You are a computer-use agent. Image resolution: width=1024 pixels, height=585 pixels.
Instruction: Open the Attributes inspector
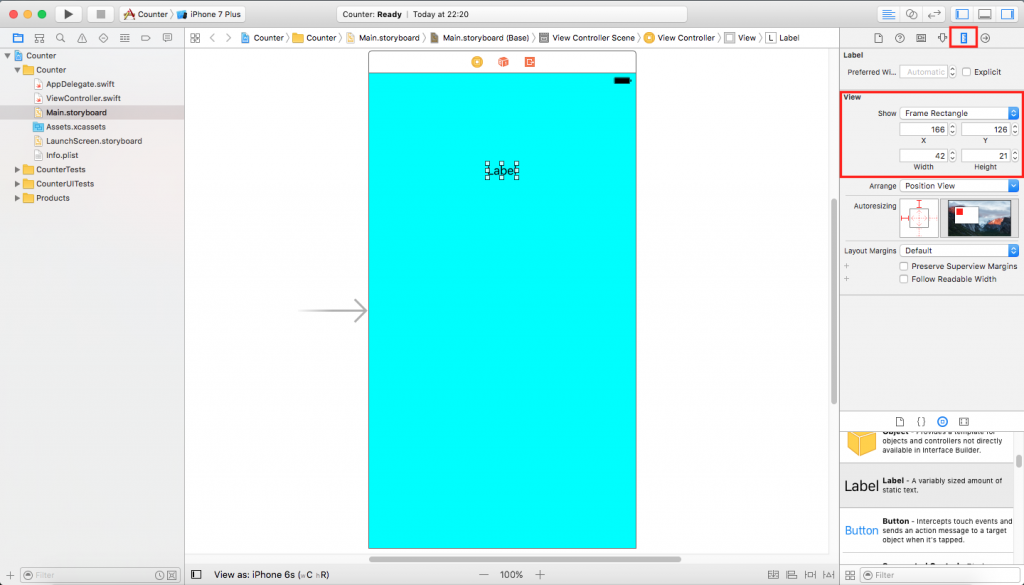(943, 38)
